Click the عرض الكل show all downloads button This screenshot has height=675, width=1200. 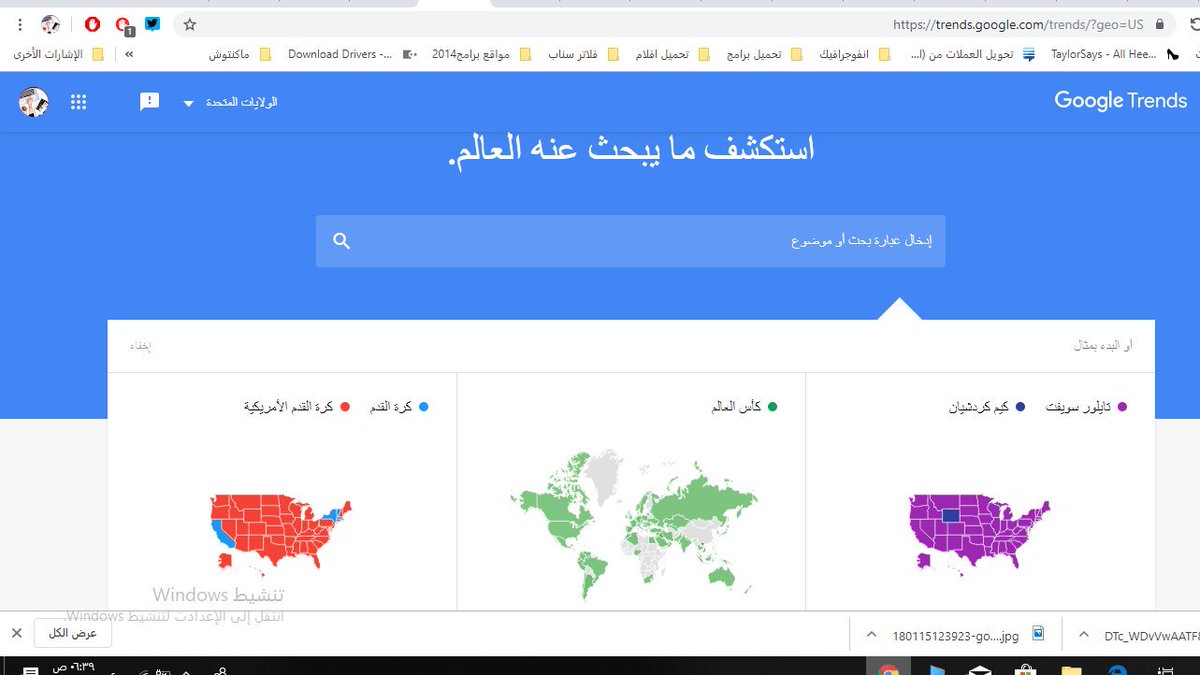click(73, 633)
